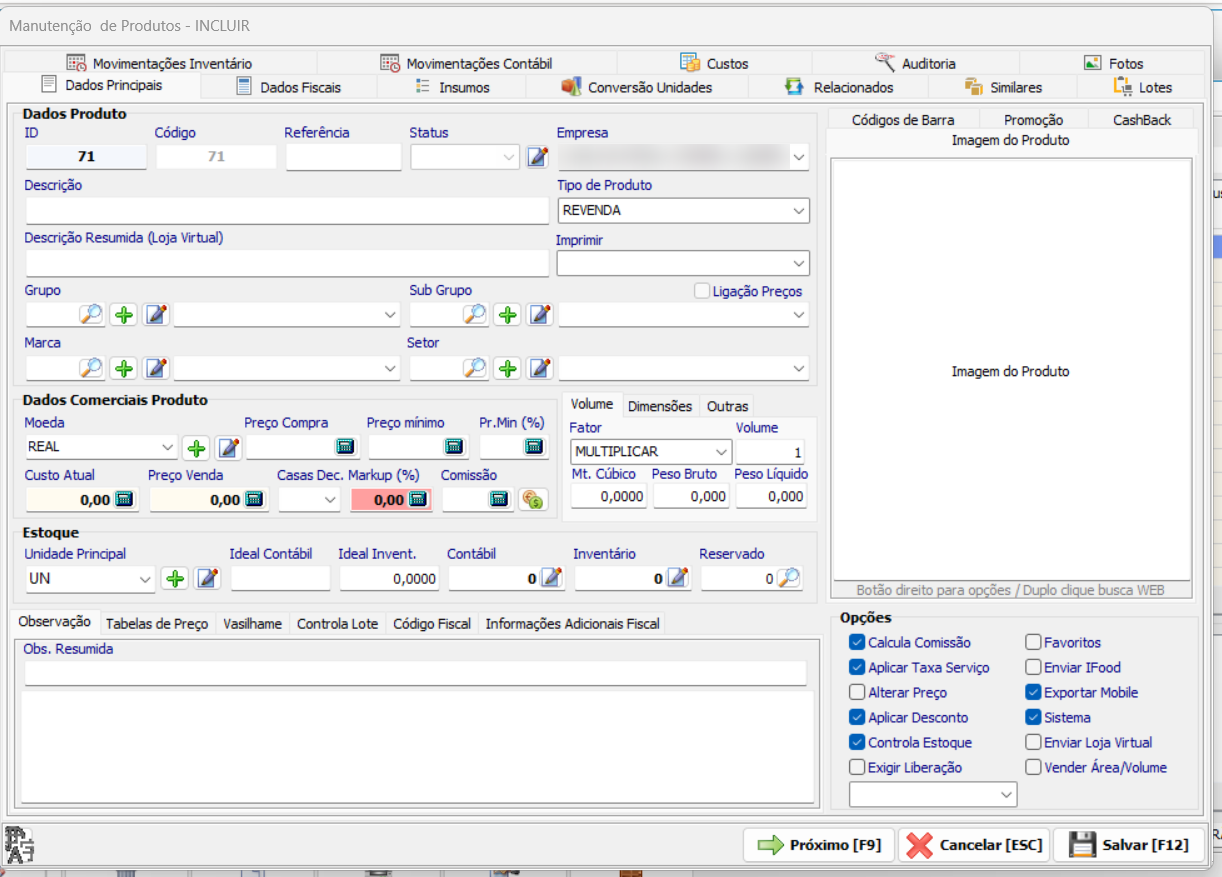
Task: Click the Cancelar [ESC] button
Action: (x=975, y=845)
